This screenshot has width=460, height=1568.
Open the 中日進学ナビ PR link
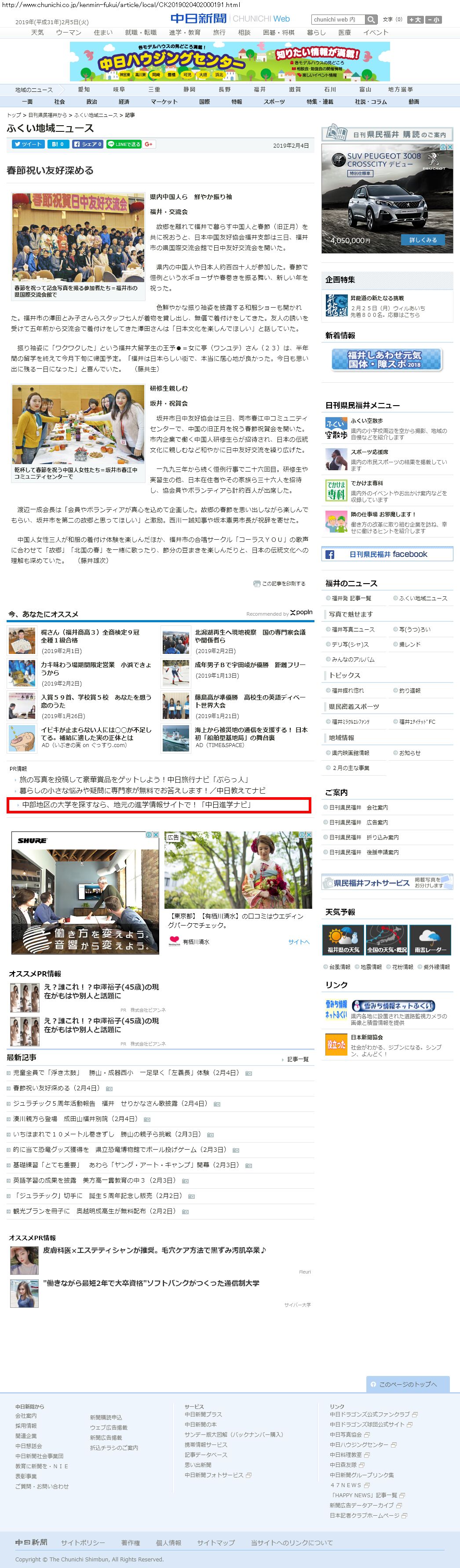[x=136, y=805]
